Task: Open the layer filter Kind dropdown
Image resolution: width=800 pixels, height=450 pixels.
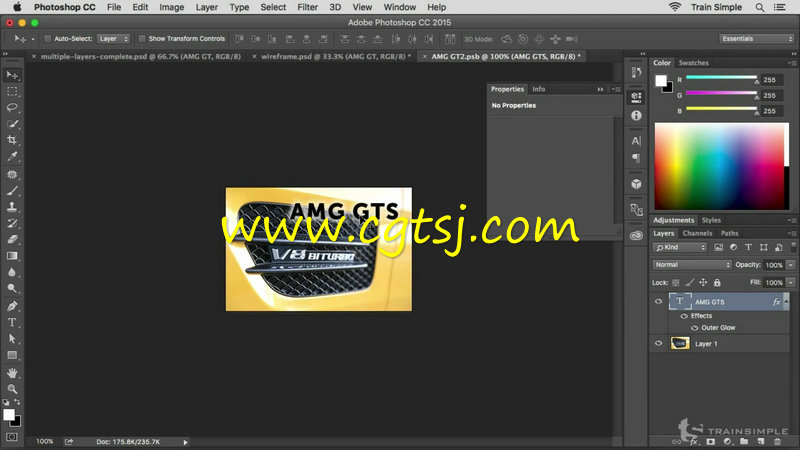Action: [680, 247]
